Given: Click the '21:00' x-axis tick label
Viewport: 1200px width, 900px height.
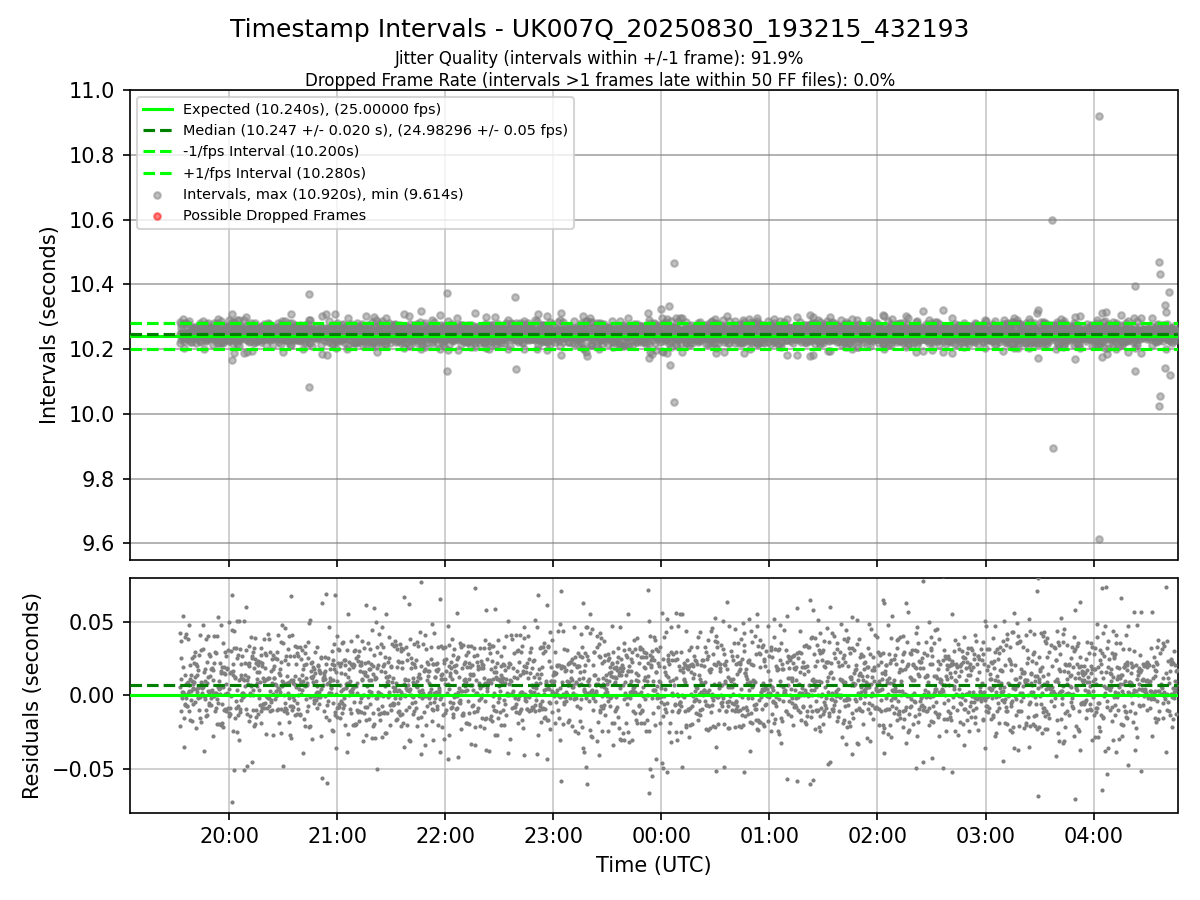Looking at the screenshot, I should coord(337,835).
